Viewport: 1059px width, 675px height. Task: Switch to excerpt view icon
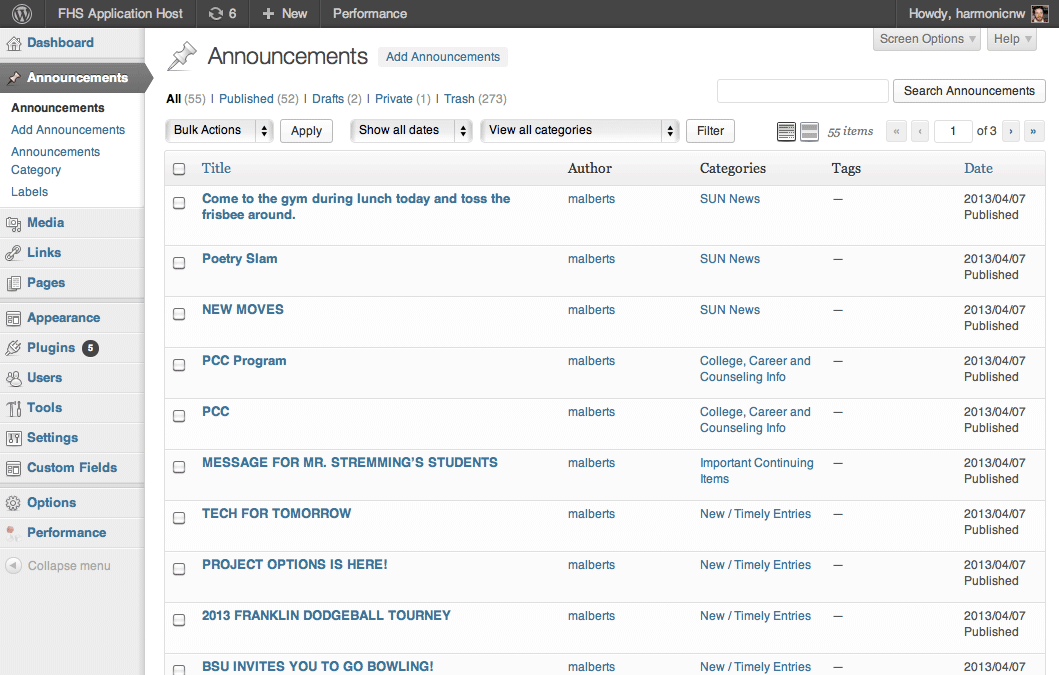(x=810, y=131)
